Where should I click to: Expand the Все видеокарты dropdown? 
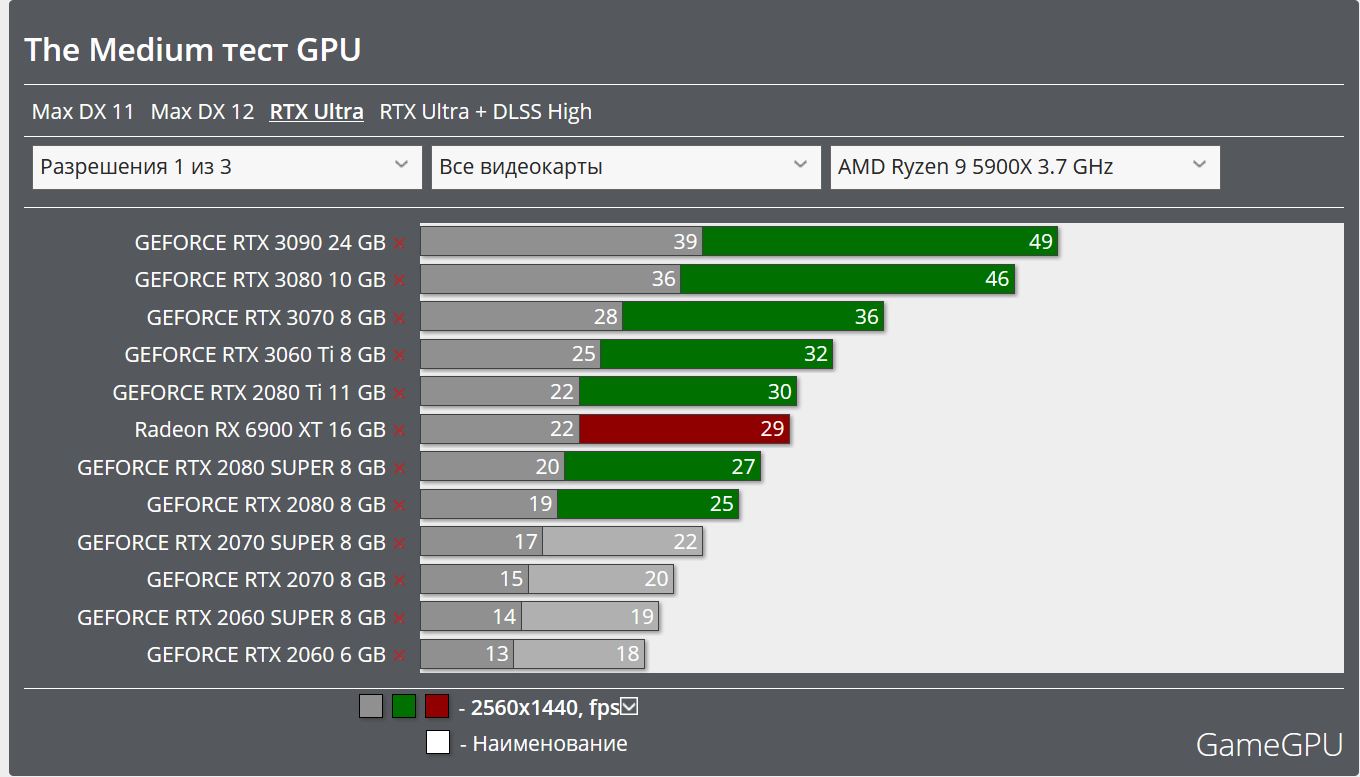[x=625, y=167]
